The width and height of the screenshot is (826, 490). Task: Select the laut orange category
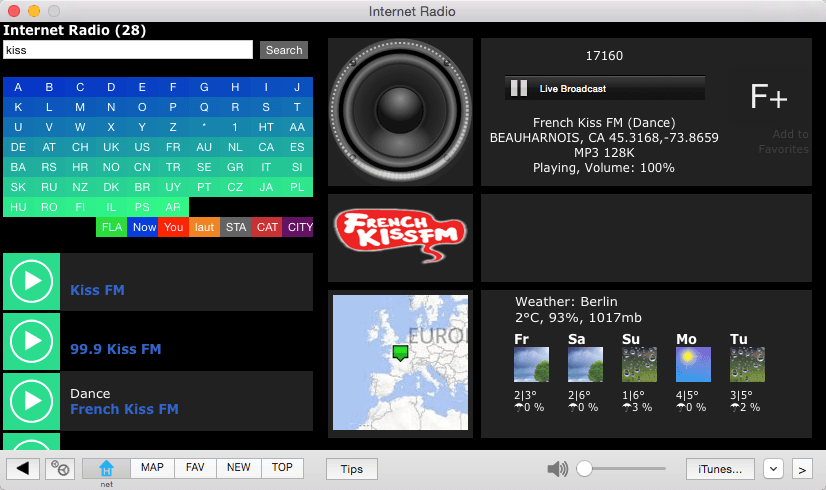click(x=204, y=227)
